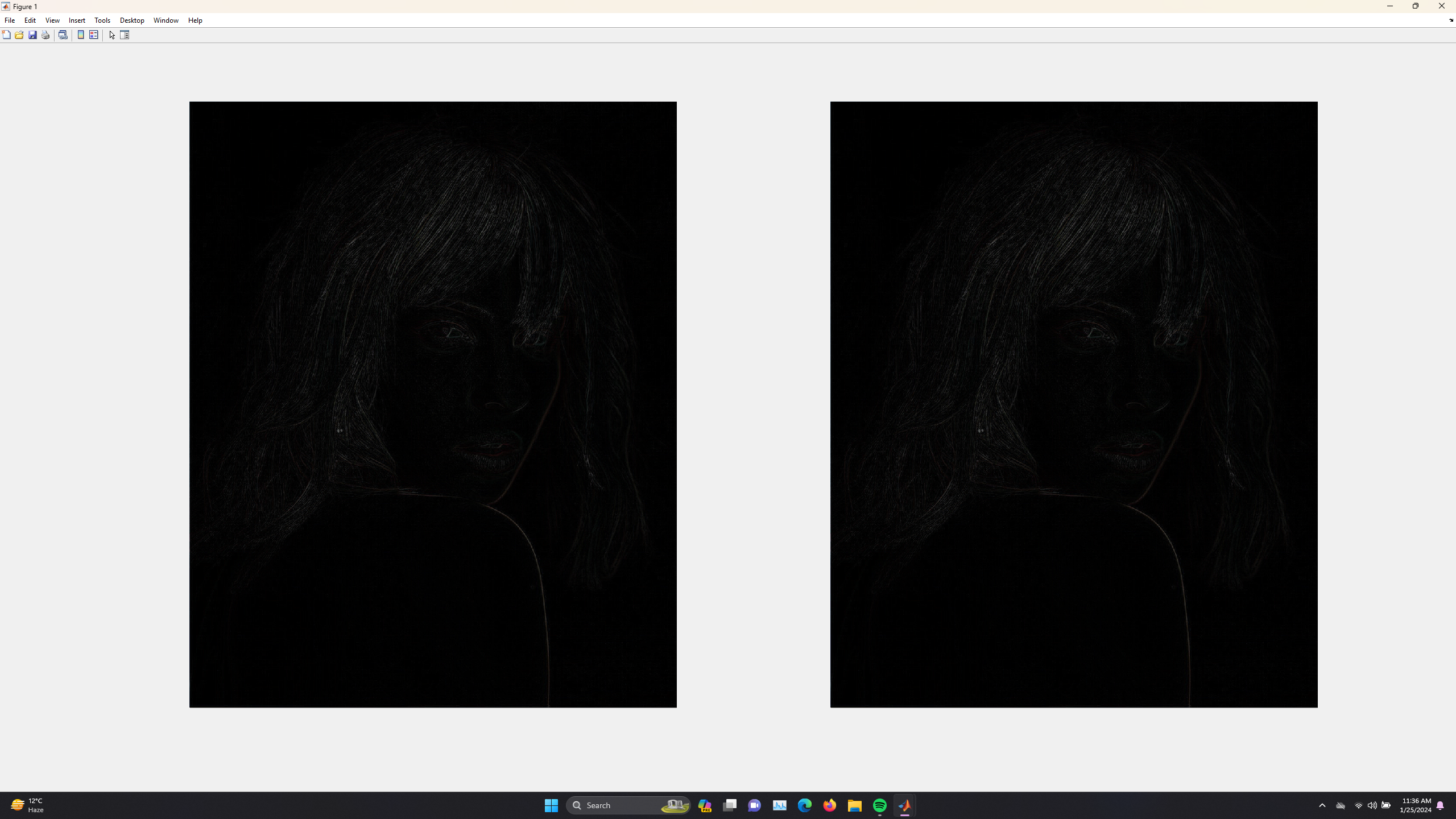This screenshot has height=819, width=1456.
Task: Expand hidden icons in the system tray
Action: pyautogui.click(x=1322, y=805)
